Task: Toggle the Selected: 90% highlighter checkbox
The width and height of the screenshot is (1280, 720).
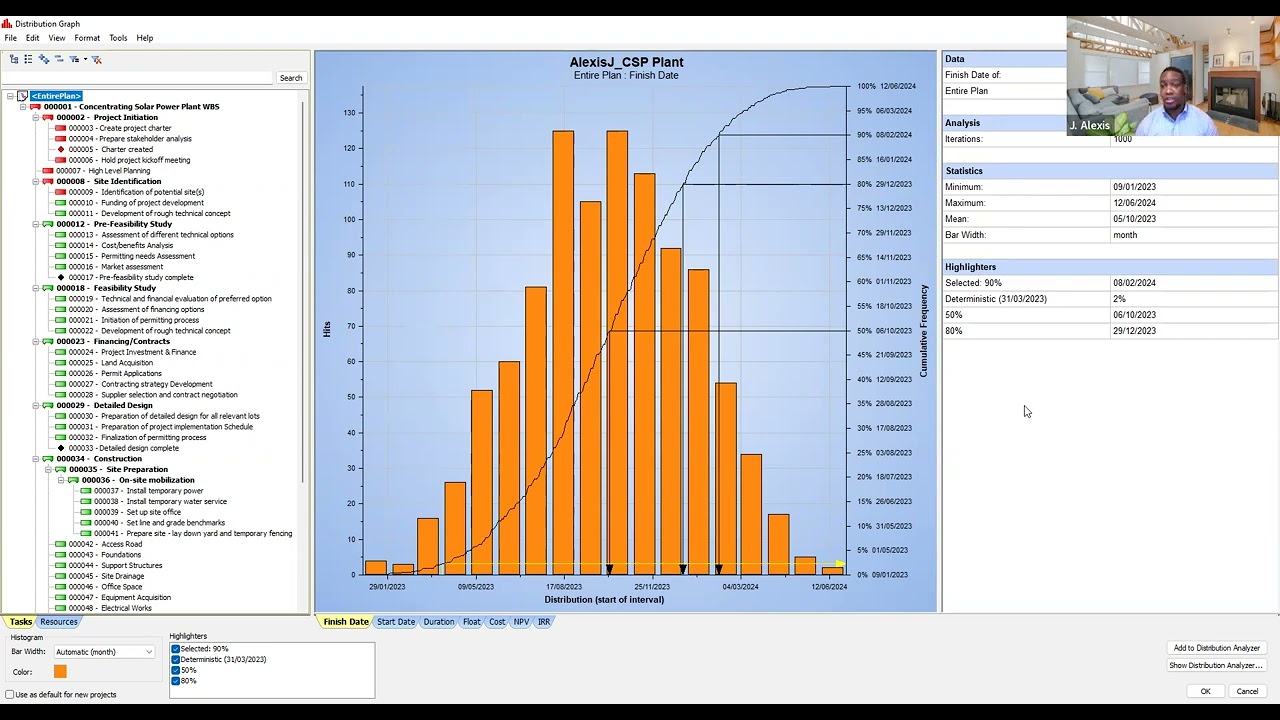Action: [175, 649]
